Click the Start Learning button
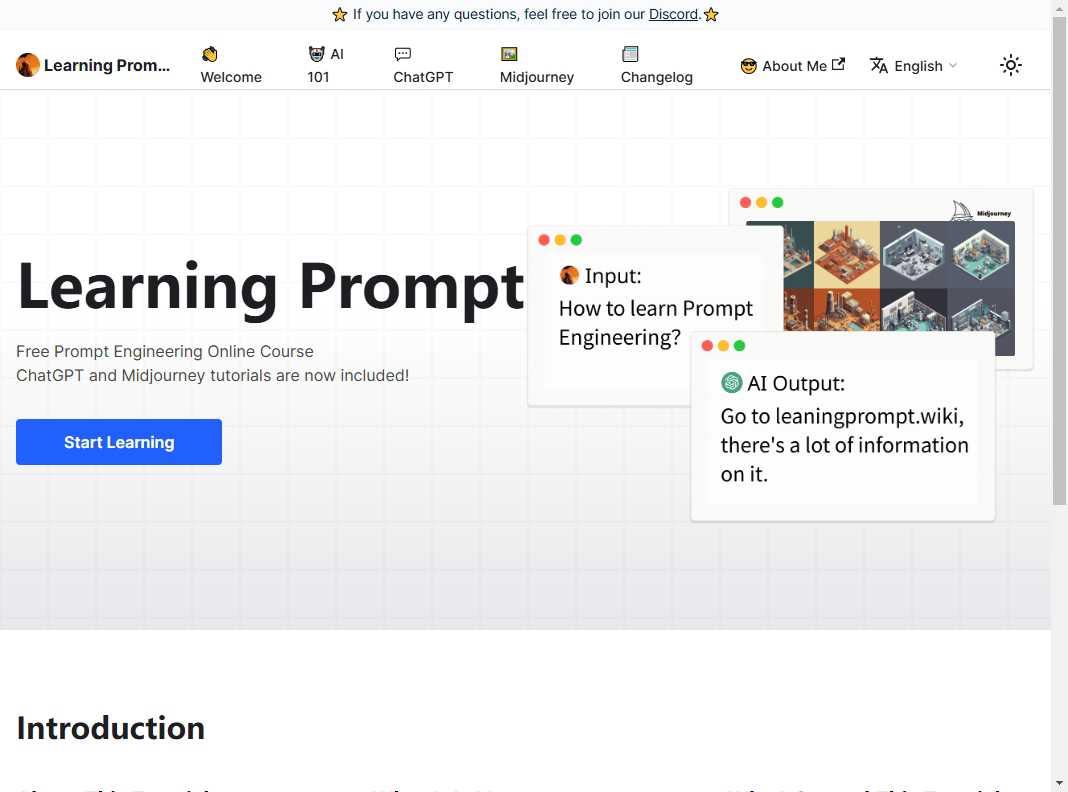1068x792 pixels. click(x=119, y=442)
